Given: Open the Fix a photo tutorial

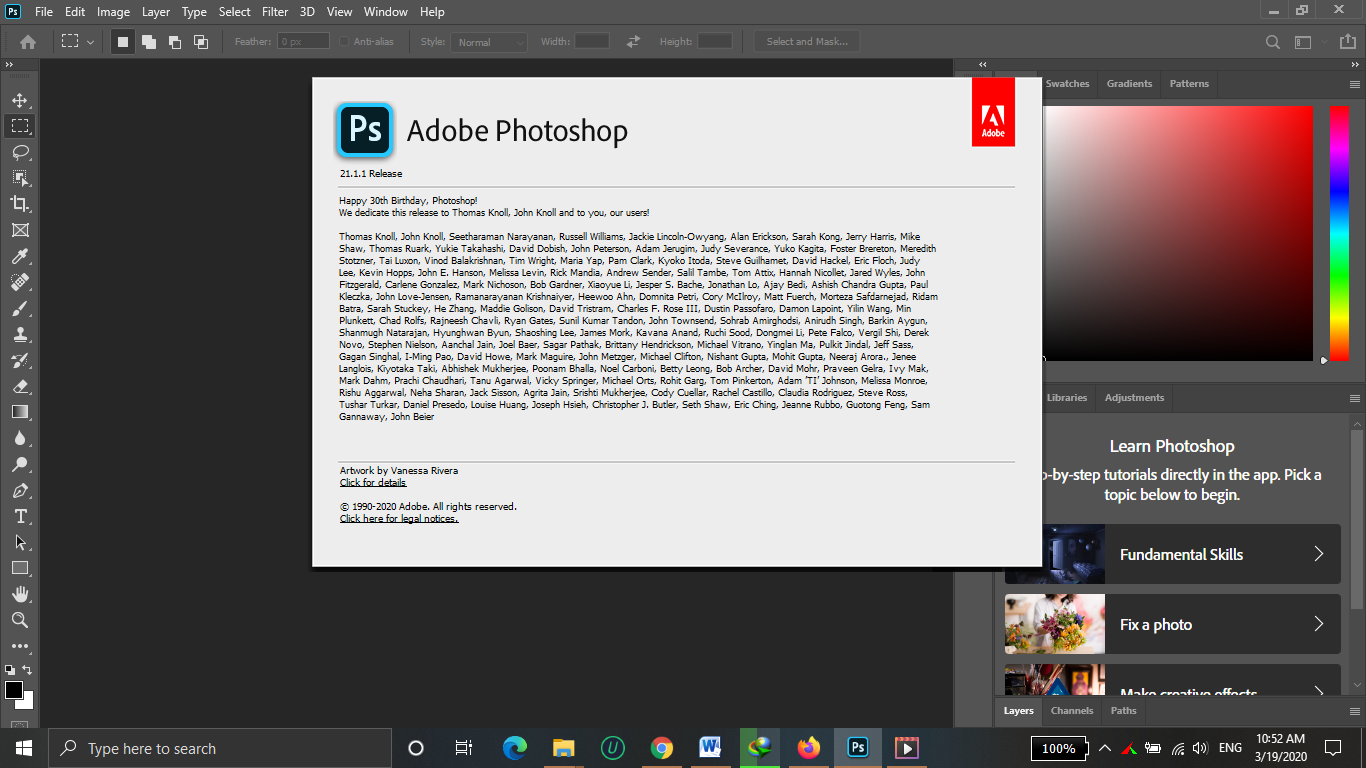Looking at the screenshot, I should pyautogui.click(x=1173, y=624).
